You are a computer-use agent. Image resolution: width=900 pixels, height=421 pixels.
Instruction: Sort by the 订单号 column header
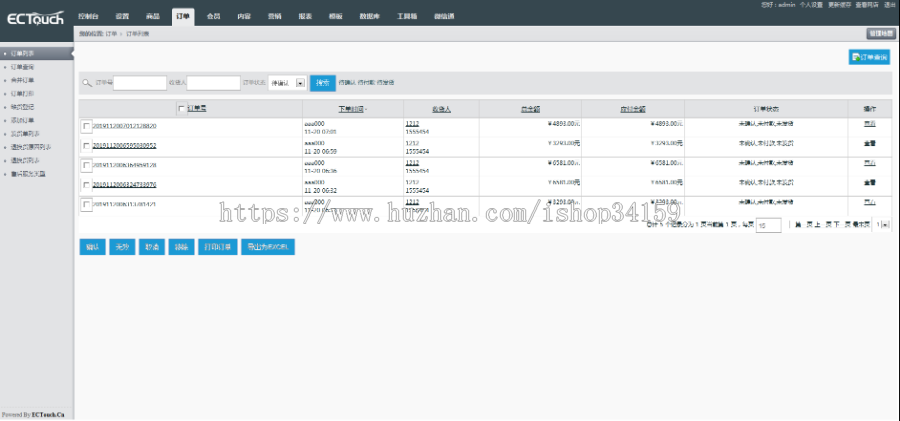197,109
